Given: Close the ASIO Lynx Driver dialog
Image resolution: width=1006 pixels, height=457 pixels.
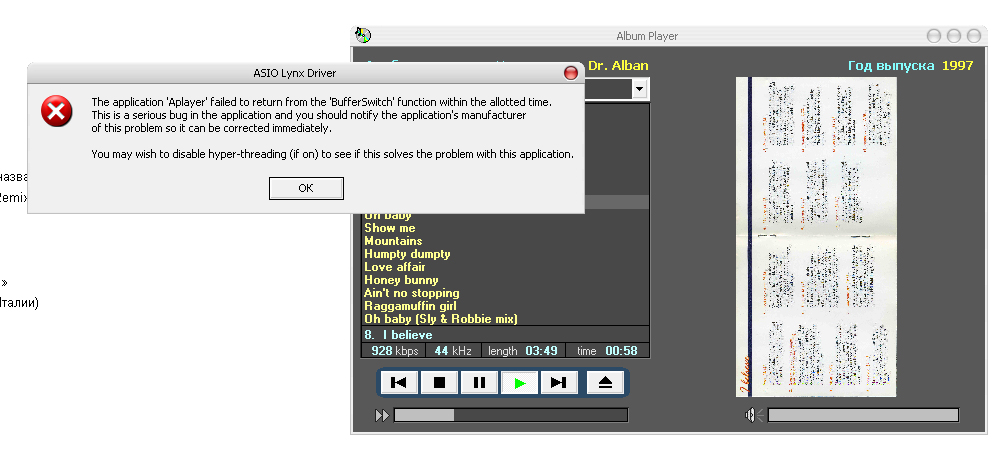Looking at the screenshot, I should coord(570,73).
